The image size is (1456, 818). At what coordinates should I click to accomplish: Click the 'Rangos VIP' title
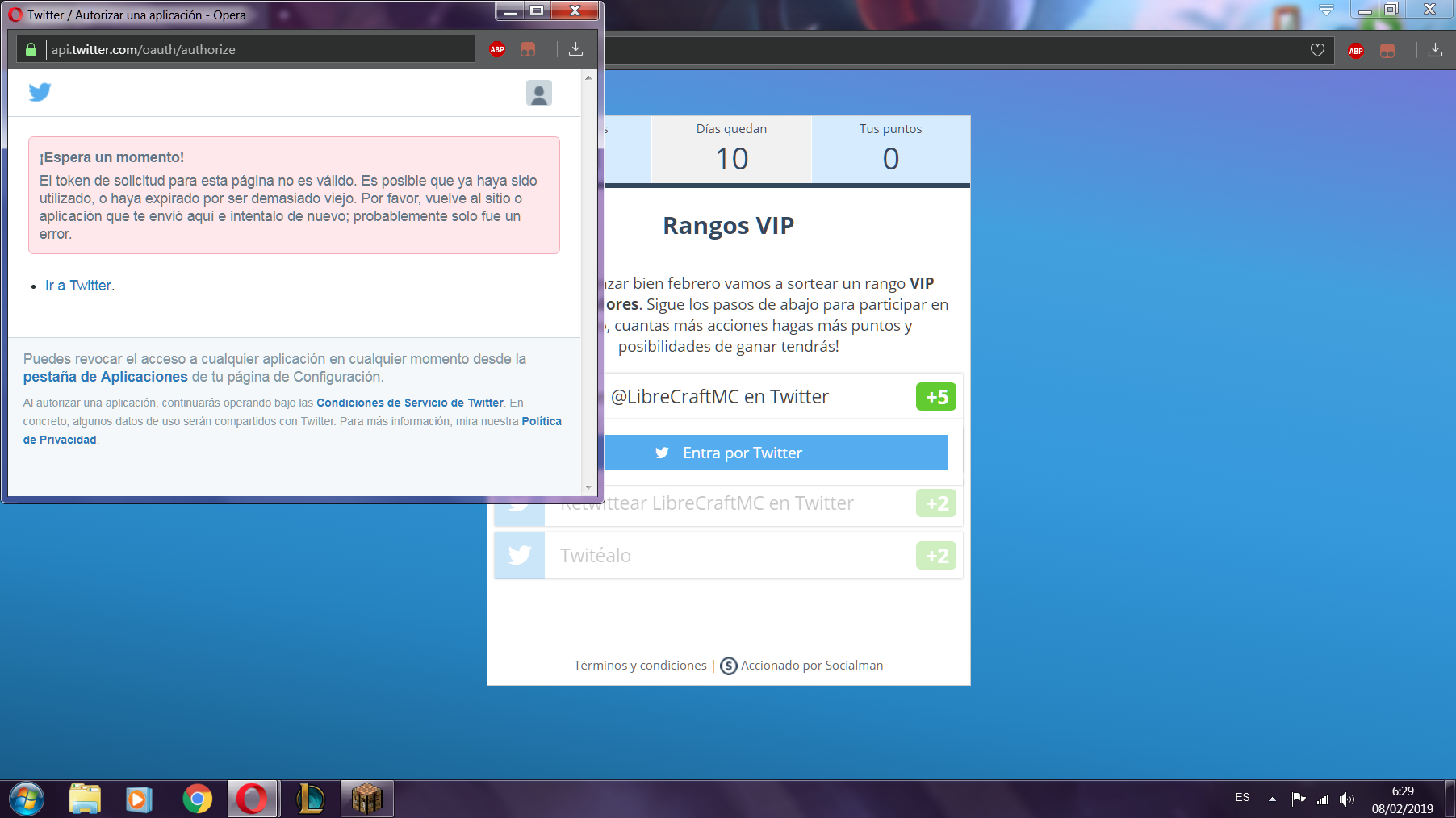[729, 226]
